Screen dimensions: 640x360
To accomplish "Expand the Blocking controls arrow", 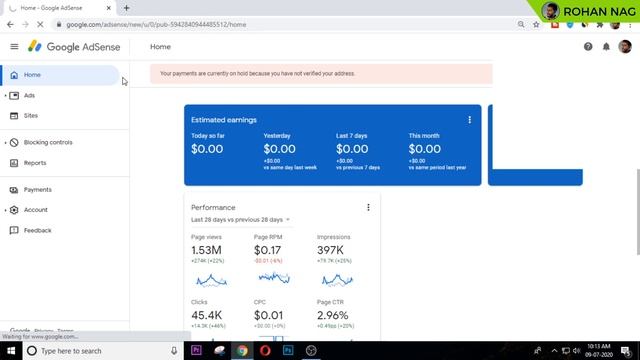I will pyautogui.click(x=5, y=142).
